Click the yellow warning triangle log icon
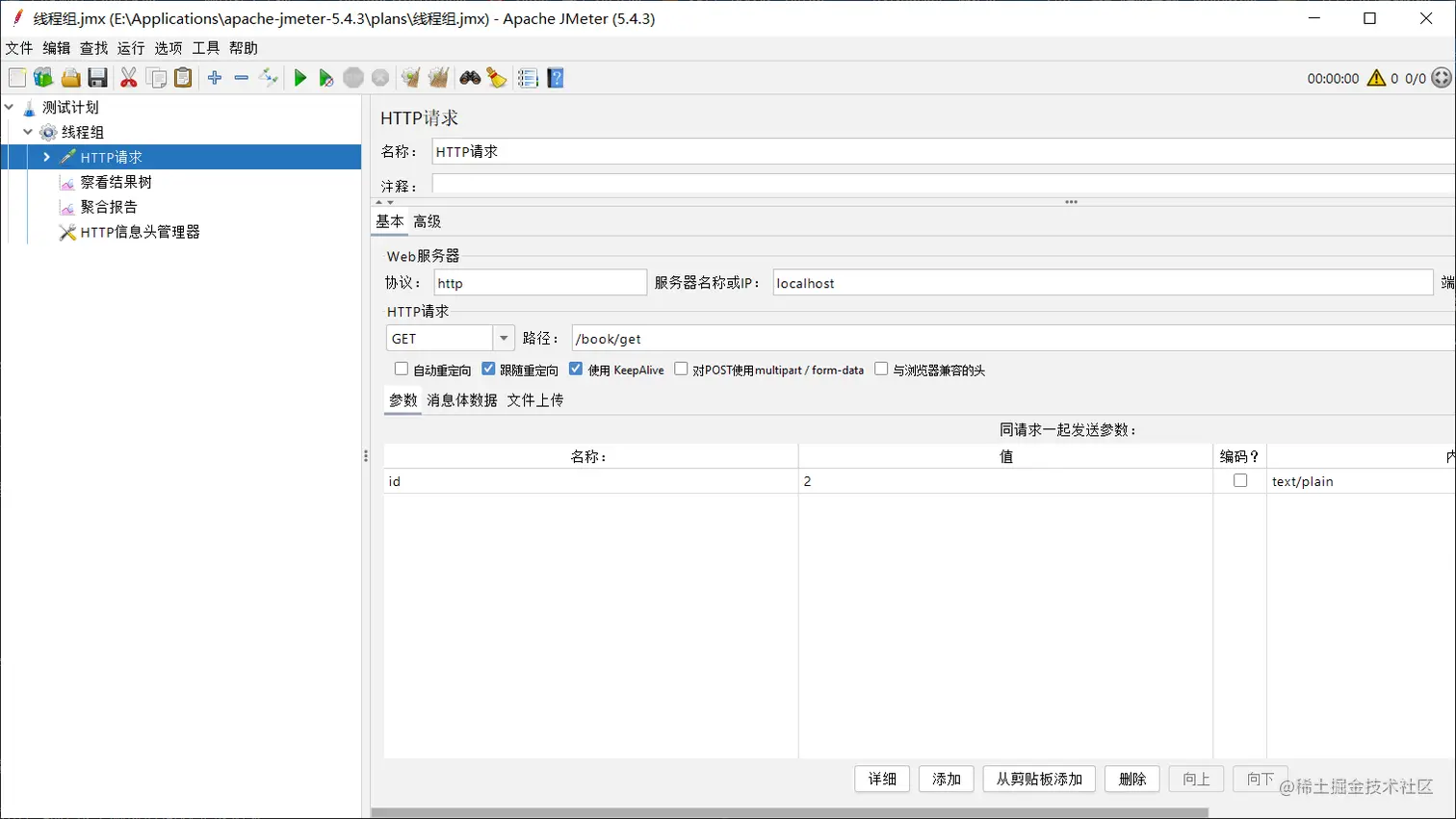The width and height of the screenshot is (1456, 819). coord(1376,78)
